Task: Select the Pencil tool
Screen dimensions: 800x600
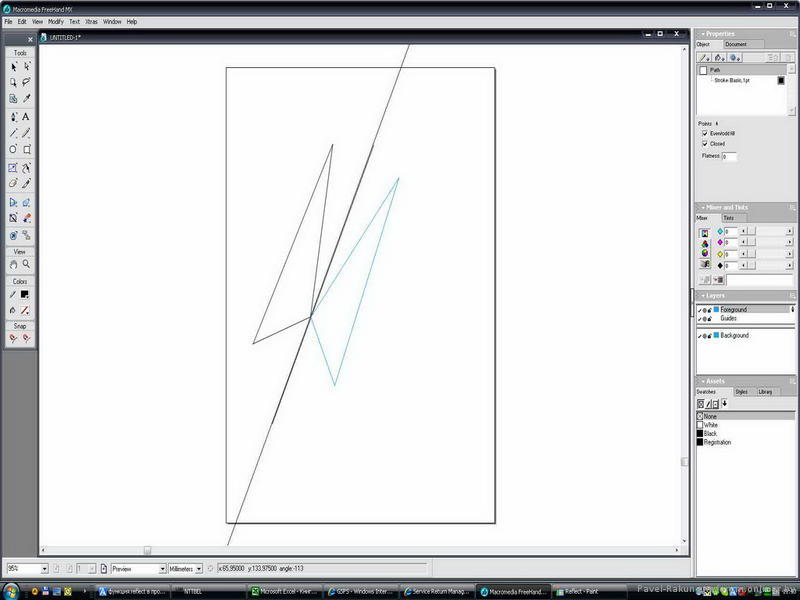Action: point(27,133)
